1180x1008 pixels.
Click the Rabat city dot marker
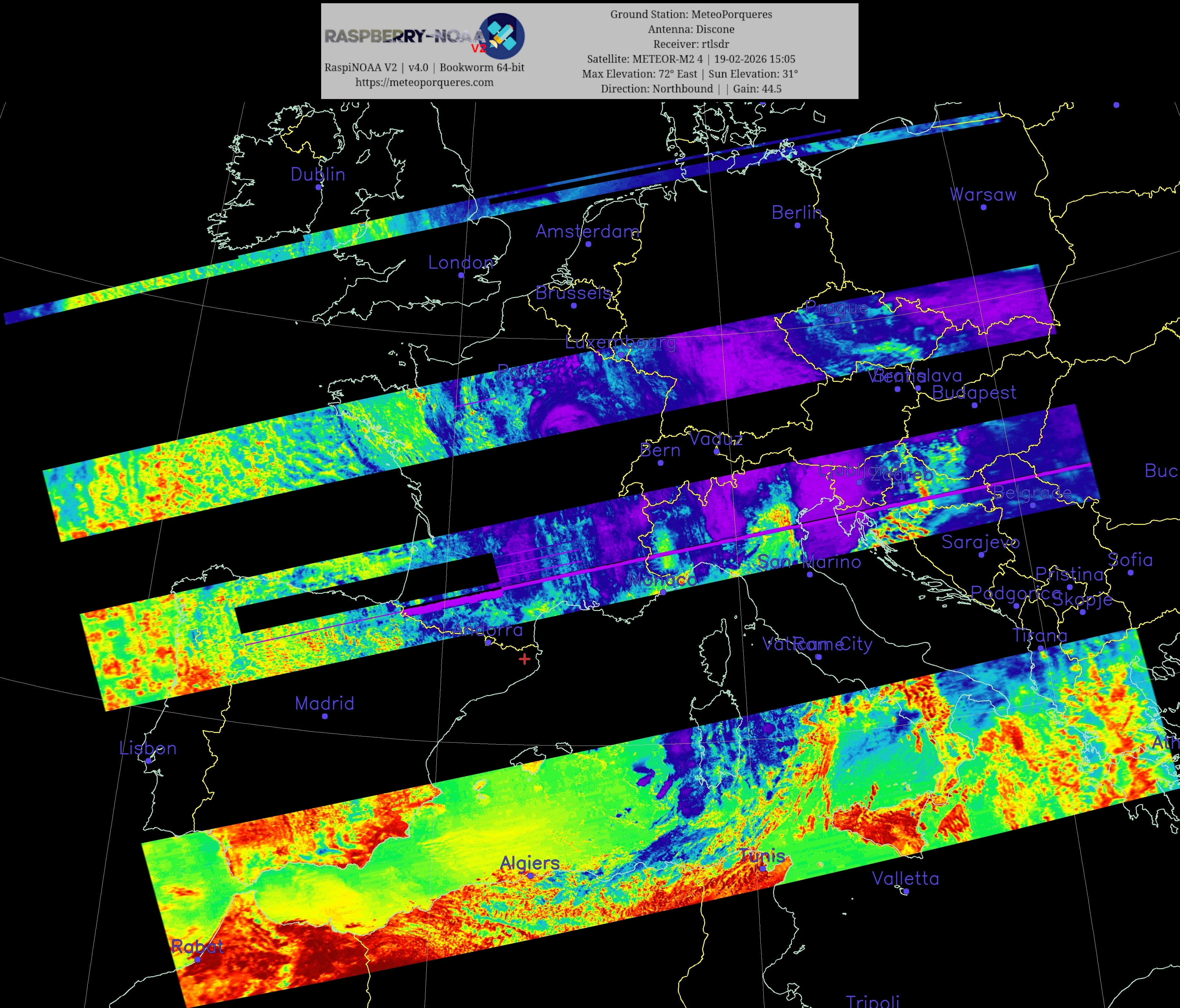(x=197, y=959)
